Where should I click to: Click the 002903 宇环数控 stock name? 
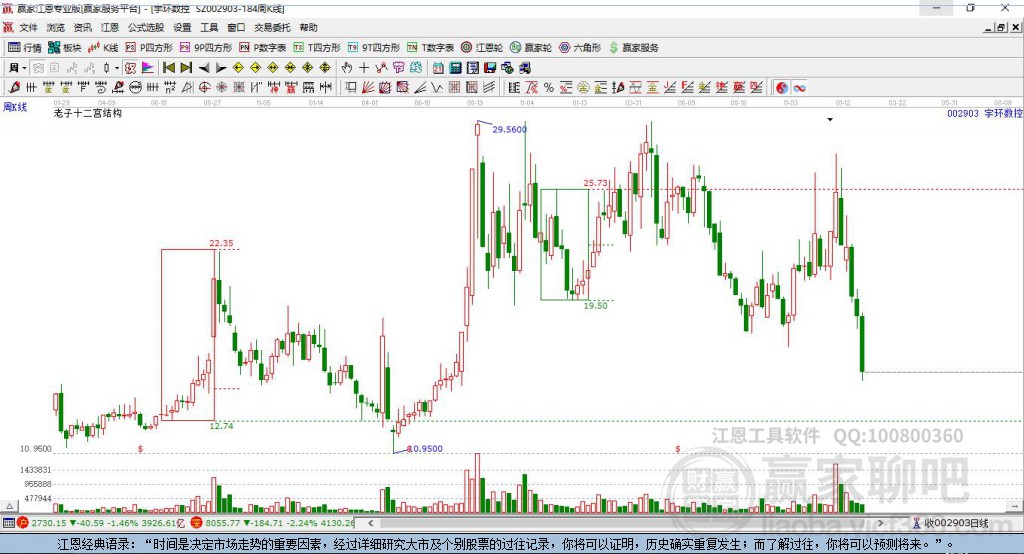pyautogui.click(x=984, y=113)
